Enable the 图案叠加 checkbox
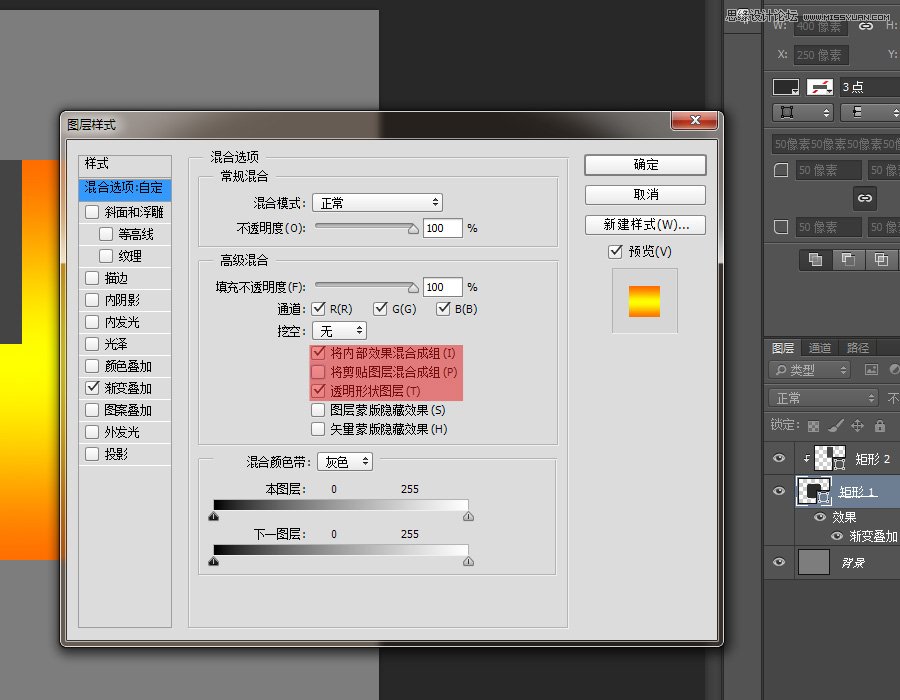 (x=92, y=410)
